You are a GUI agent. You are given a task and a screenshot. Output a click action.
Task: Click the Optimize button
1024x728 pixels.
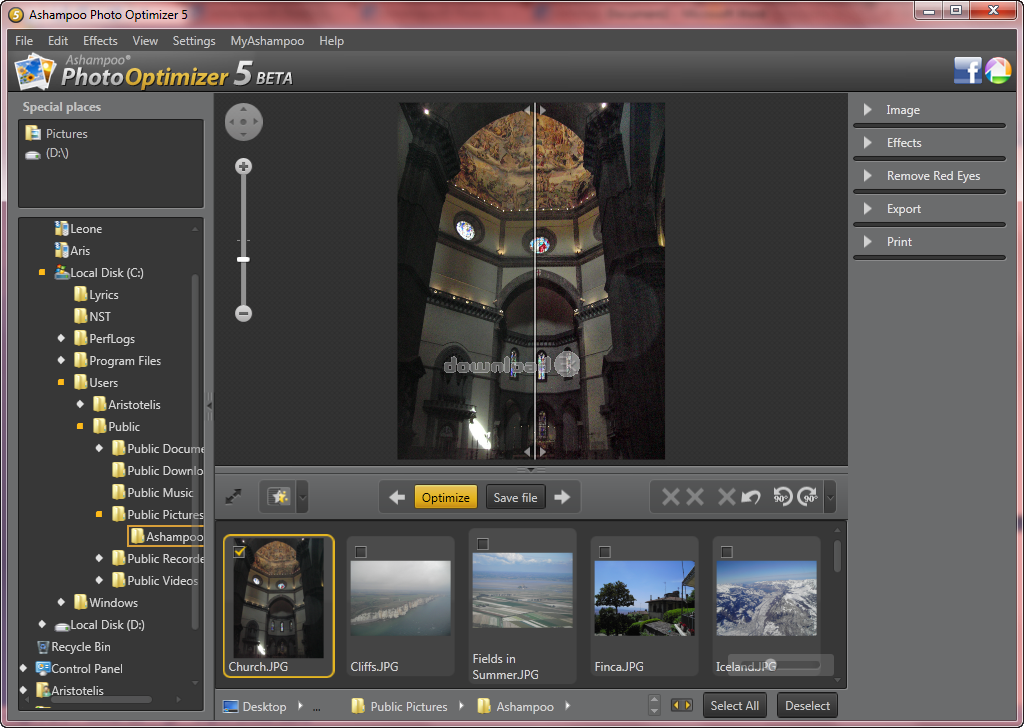tap(445, 498)
